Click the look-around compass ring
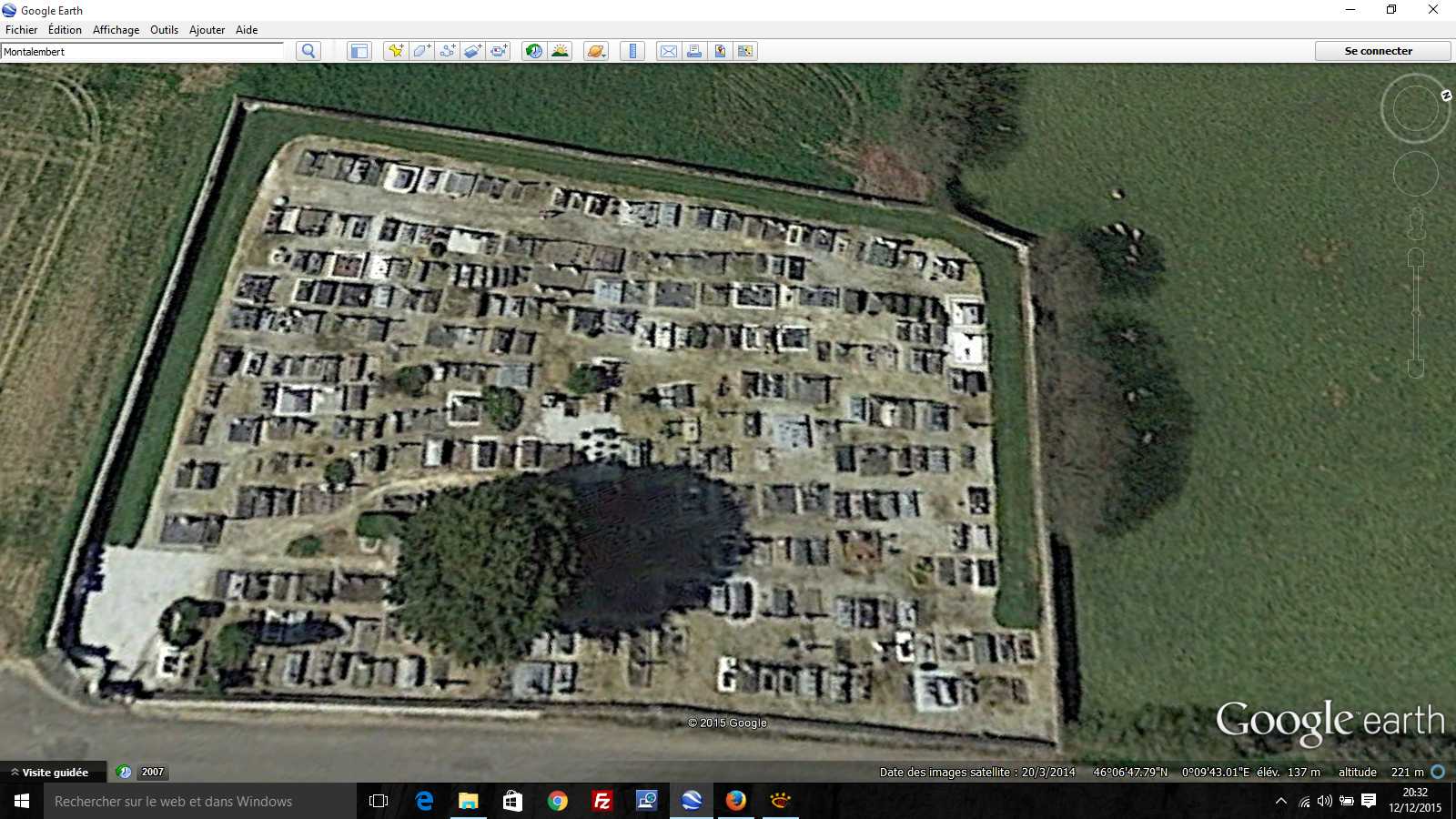 [1415, 108]
